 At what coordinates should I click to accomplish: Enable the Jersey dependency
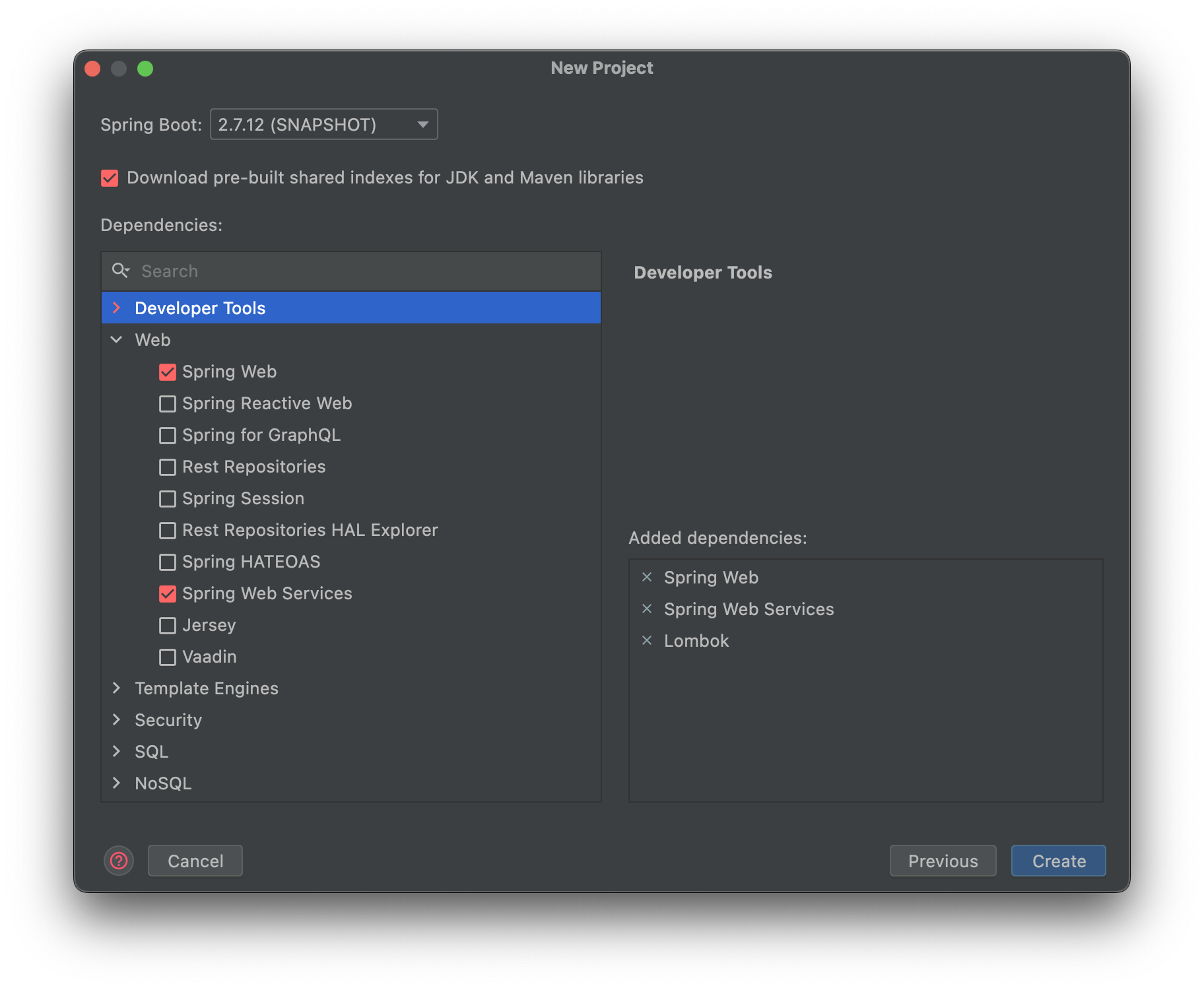(168, 625)
